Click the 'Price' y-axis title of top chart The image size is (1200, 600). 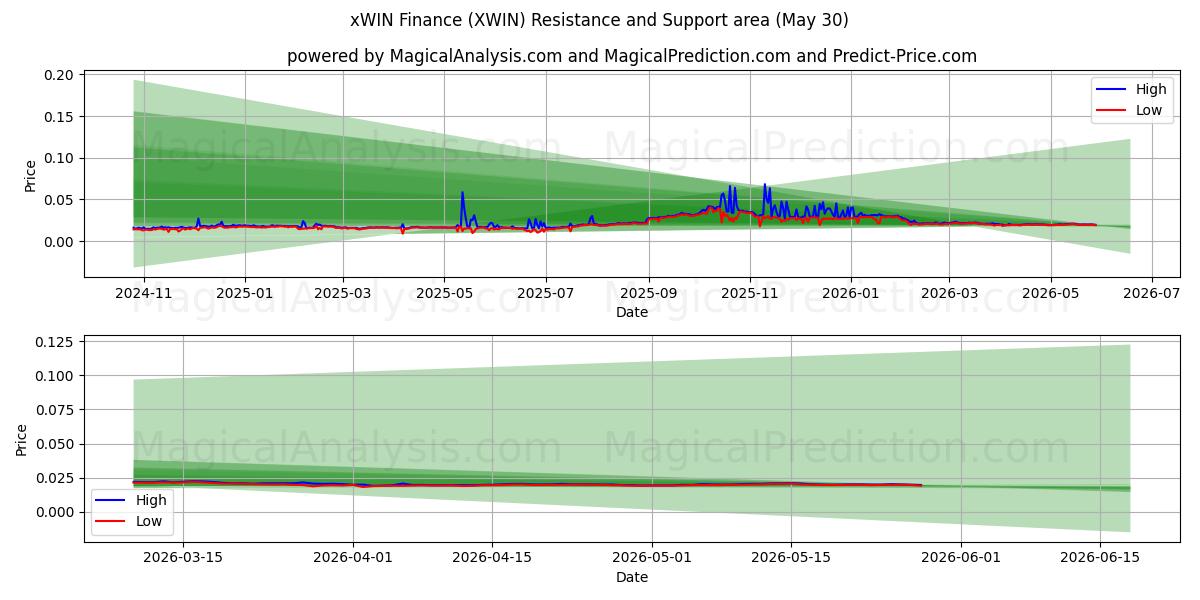click(30, 175)
